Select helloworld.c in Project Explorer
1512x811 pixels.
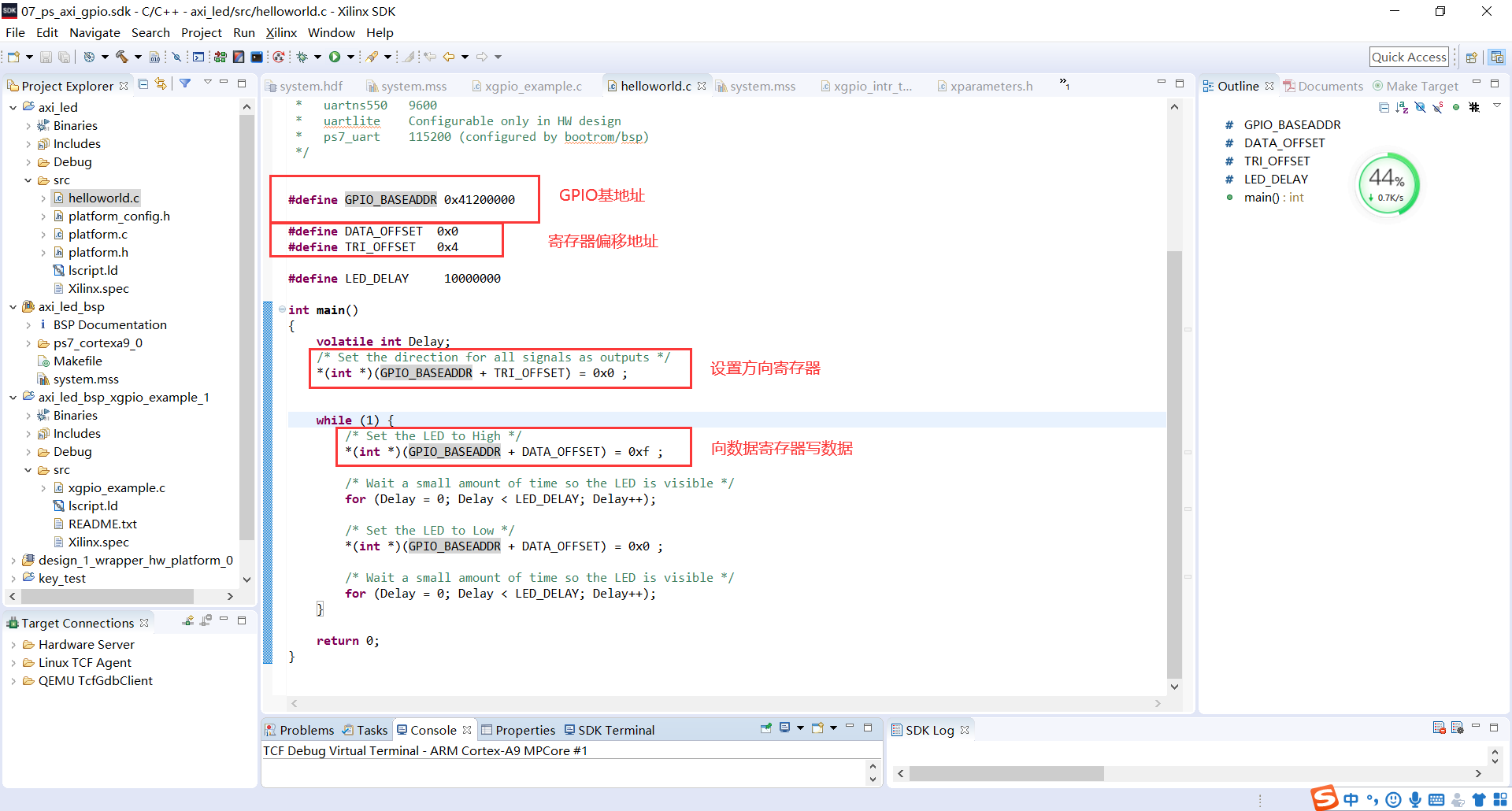(x=103, y=198)
